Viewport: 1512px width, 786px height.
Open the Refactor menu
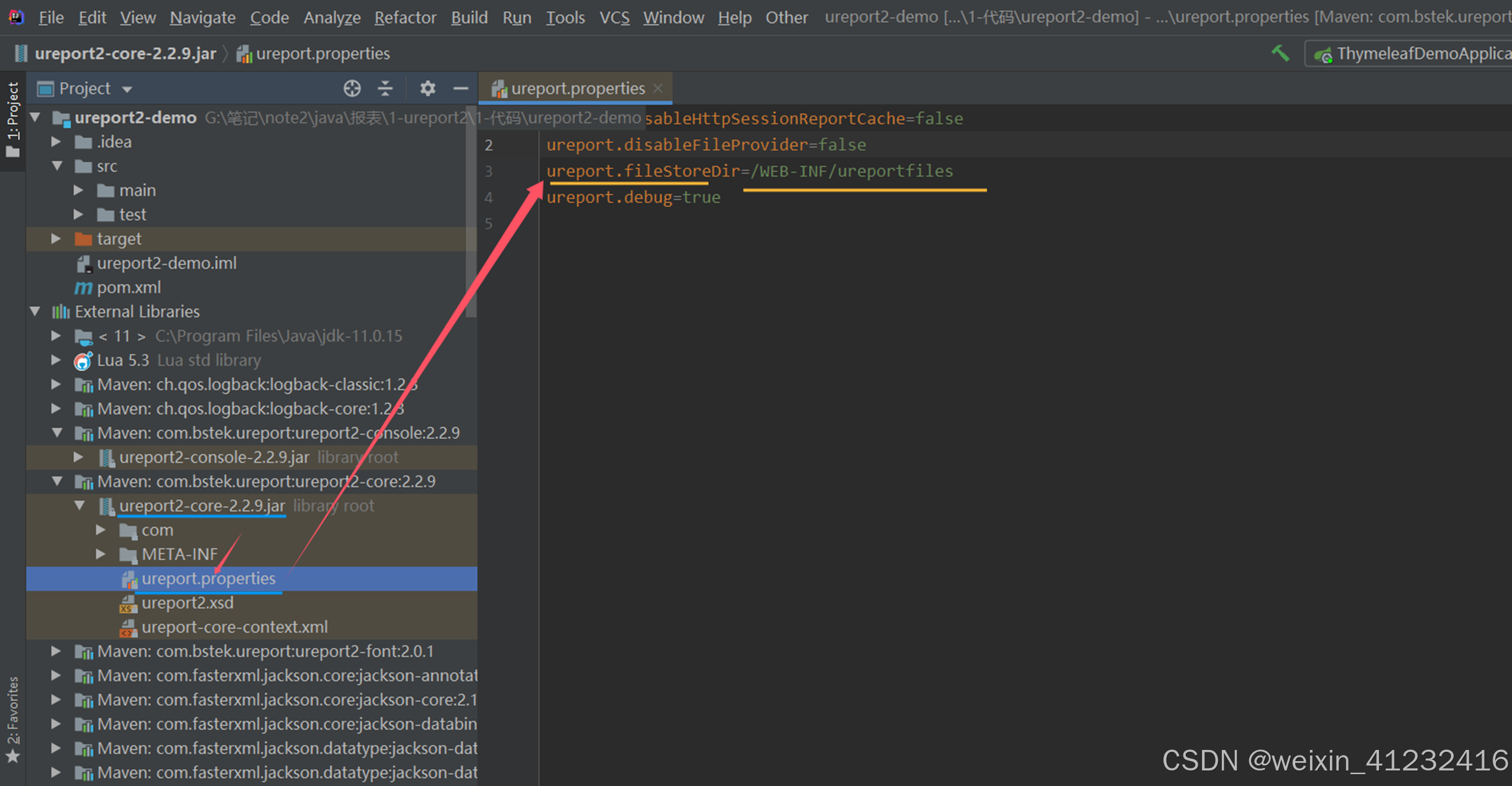[405, 17]
